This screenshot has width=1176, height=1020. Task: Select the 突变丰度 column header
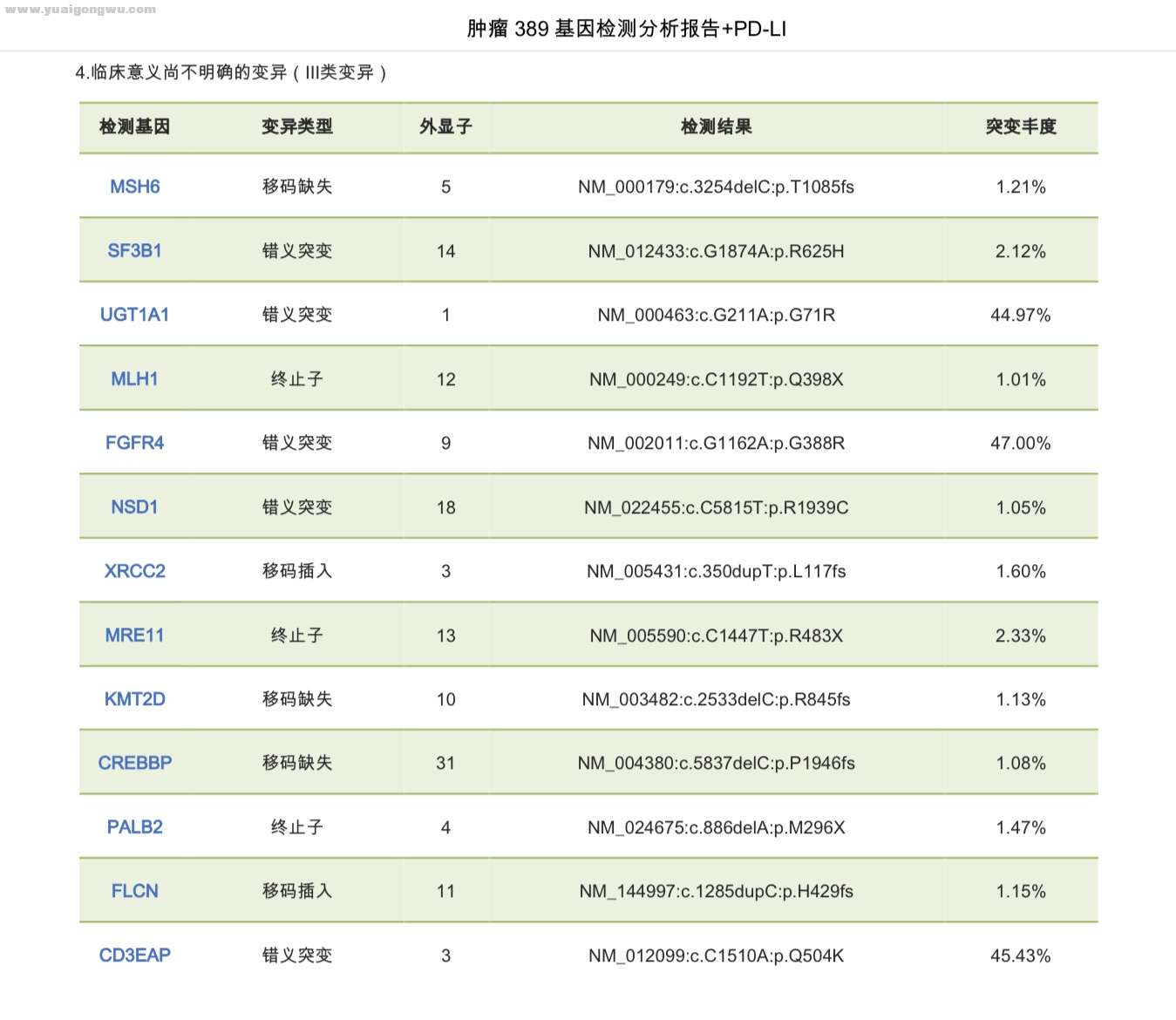[1021, 126]
